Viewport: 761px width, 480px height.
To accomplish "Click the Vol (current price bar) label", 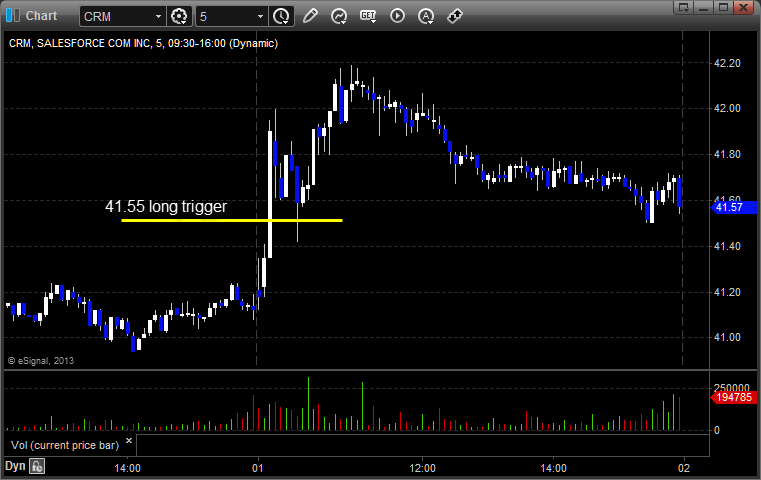I will click(65, 445).
